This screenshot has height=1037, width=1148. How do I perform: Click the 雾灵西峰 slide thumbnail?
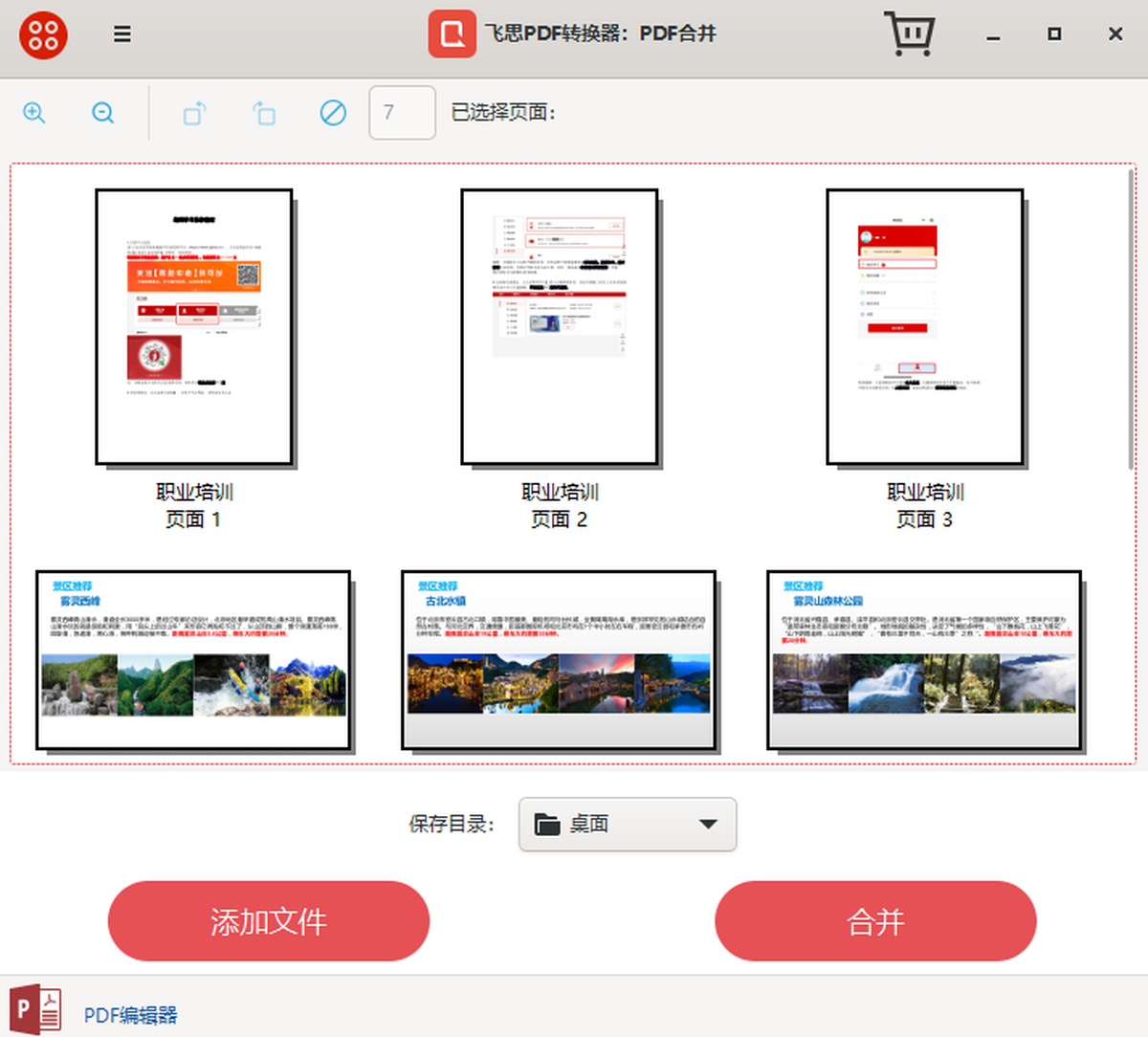click(x=193, y=658)
